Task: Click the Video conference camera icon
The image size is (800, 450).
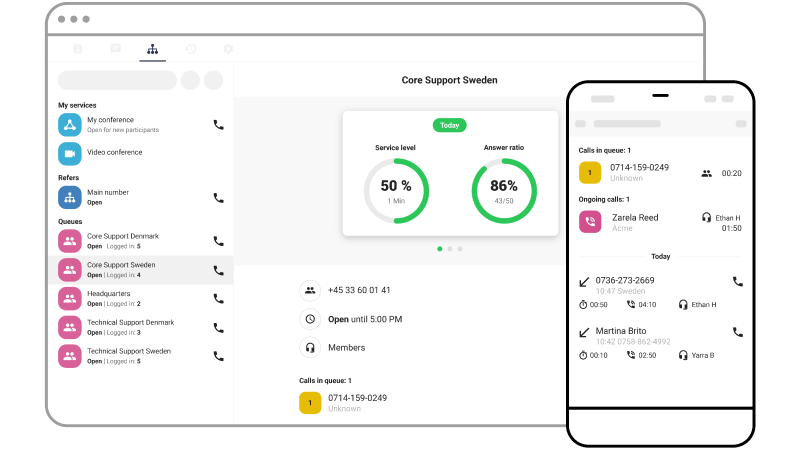Action: pos(69,153)
